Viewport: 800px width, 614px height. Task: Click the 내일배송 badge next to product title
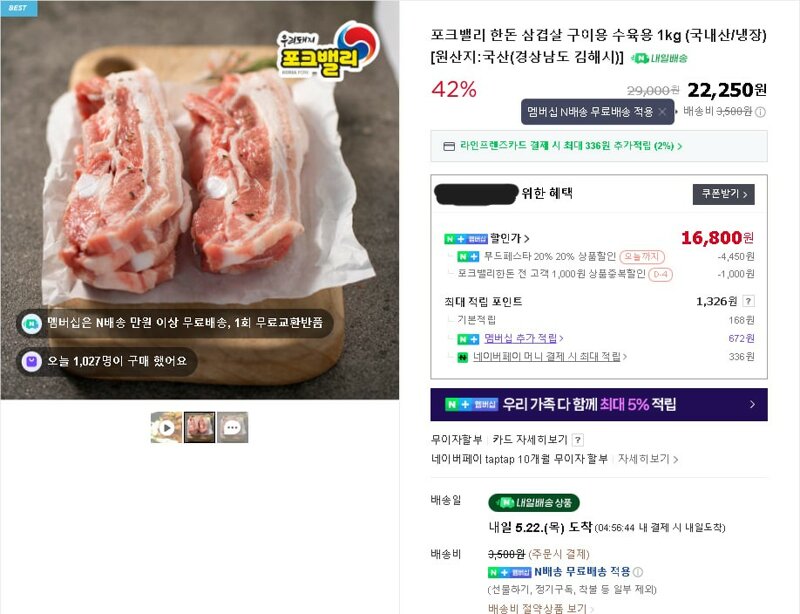[x=659, y=58]
